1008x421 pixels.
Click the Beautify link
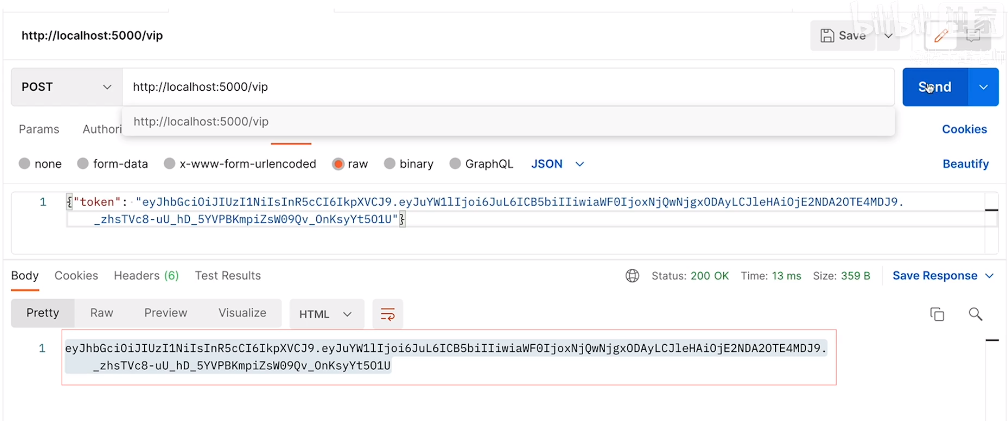click(966, 164)
